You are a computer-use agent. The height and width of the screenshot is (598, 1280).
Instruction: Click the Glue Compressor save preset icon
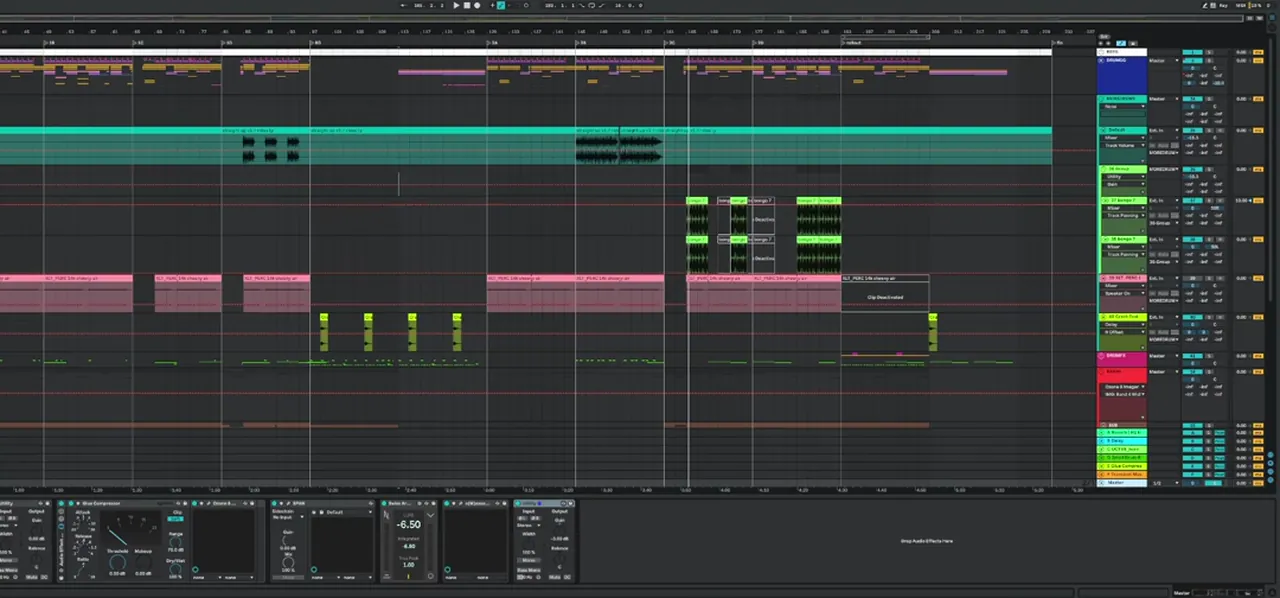185,503
